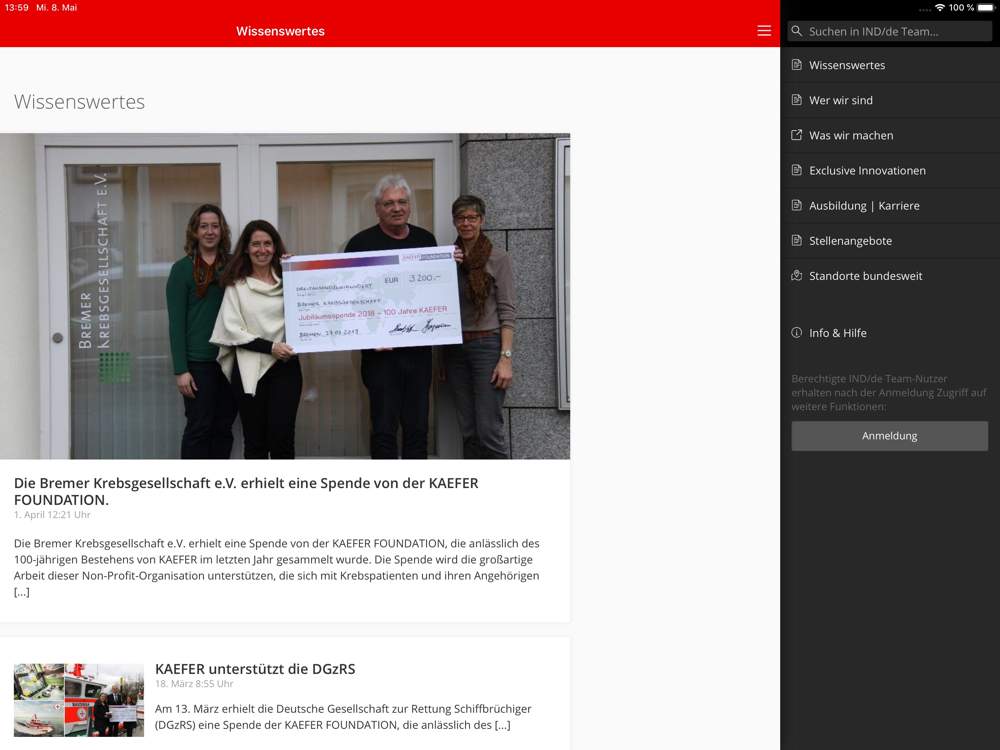Click the grey Wissenswertes page heading
The width and height of the screenshot is (1000, 750).
pyautogui.click(x=80, y=101)
